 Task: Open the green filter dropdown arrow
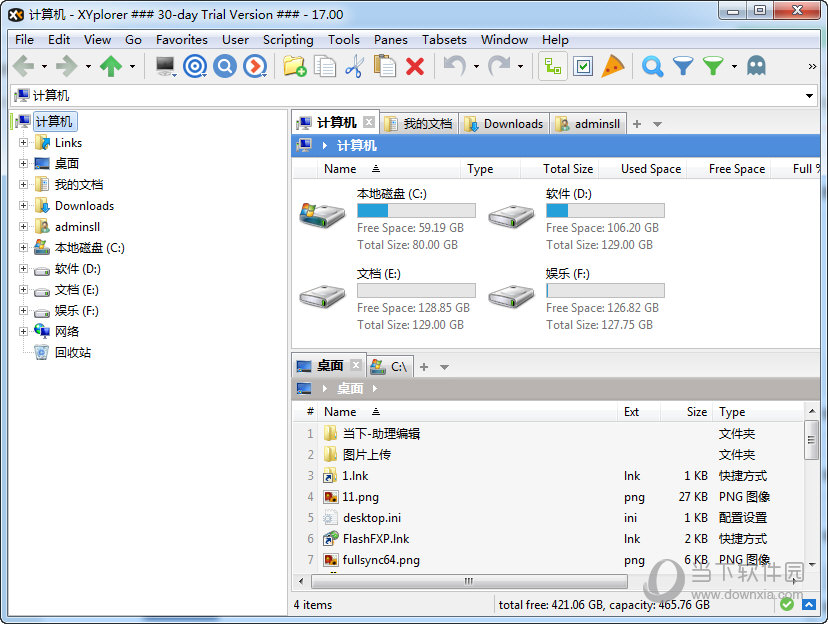pos(734,67)
